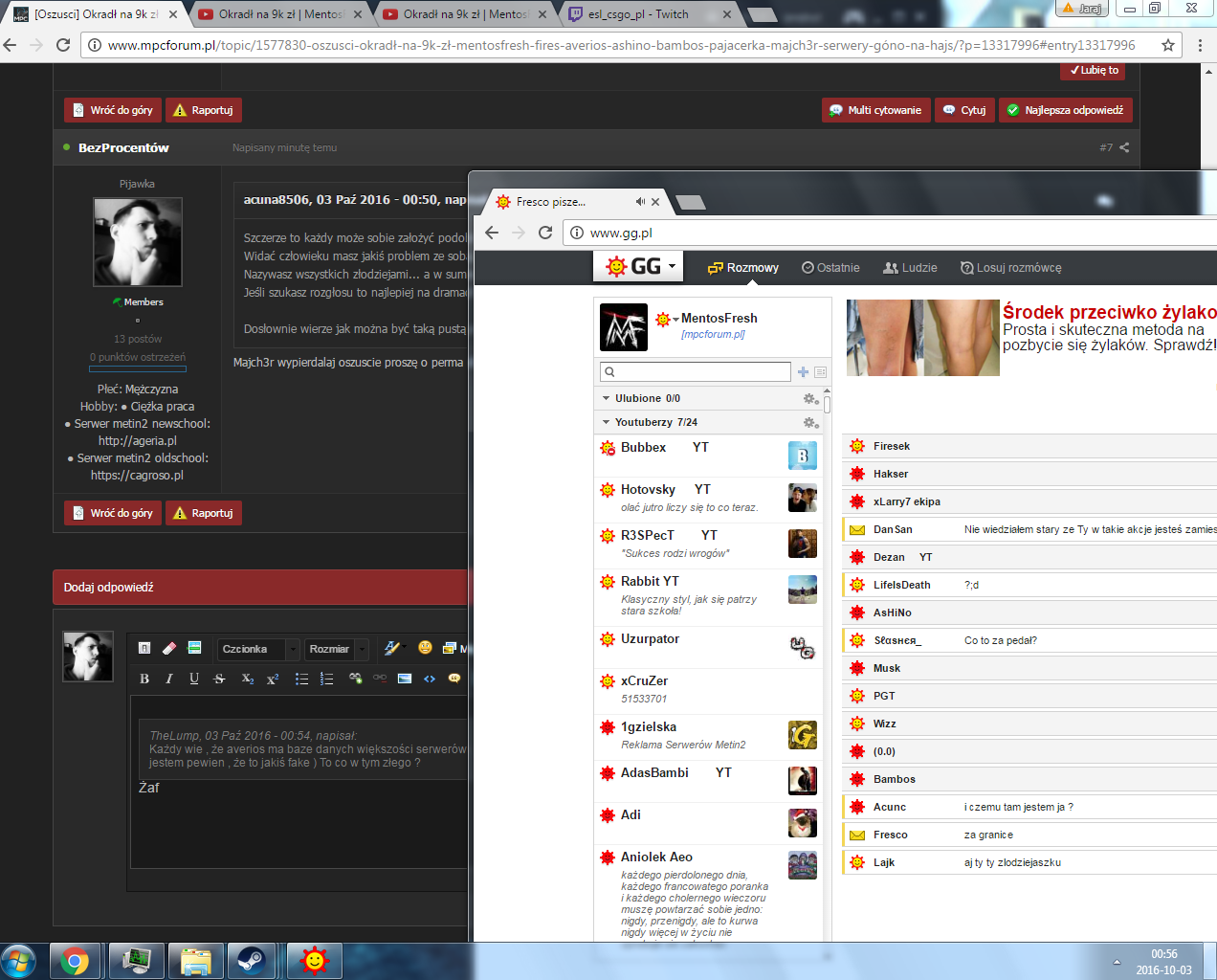Image resolution: width=1217 pixels, height=980 pixels.
Task: Toggle superscript formatting in forum editor
Action: (x=273, y=679)
